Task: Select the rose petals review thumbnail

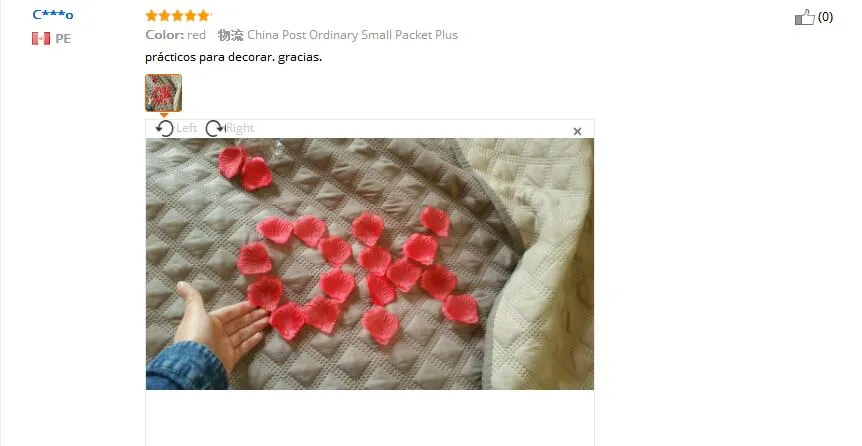Action: tap(163, 93)
